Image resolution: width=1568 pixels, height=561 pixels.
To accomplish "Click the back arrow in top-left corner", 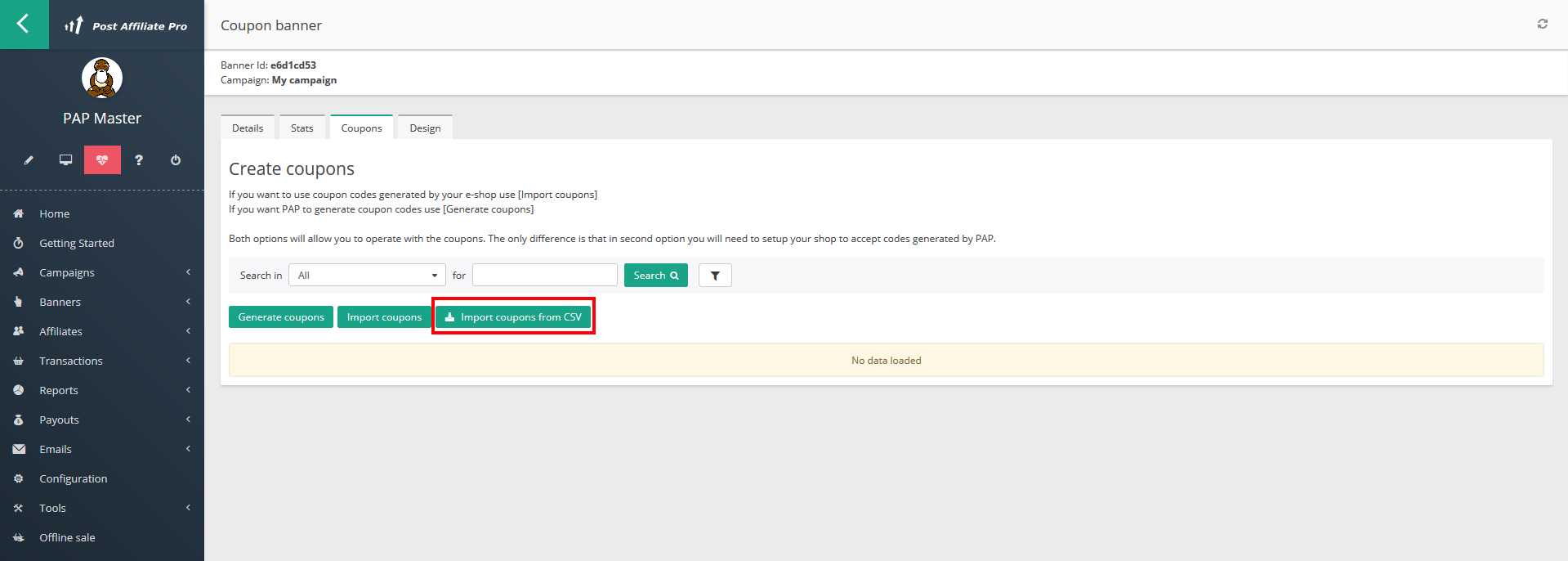I will (x=24, y=24).
